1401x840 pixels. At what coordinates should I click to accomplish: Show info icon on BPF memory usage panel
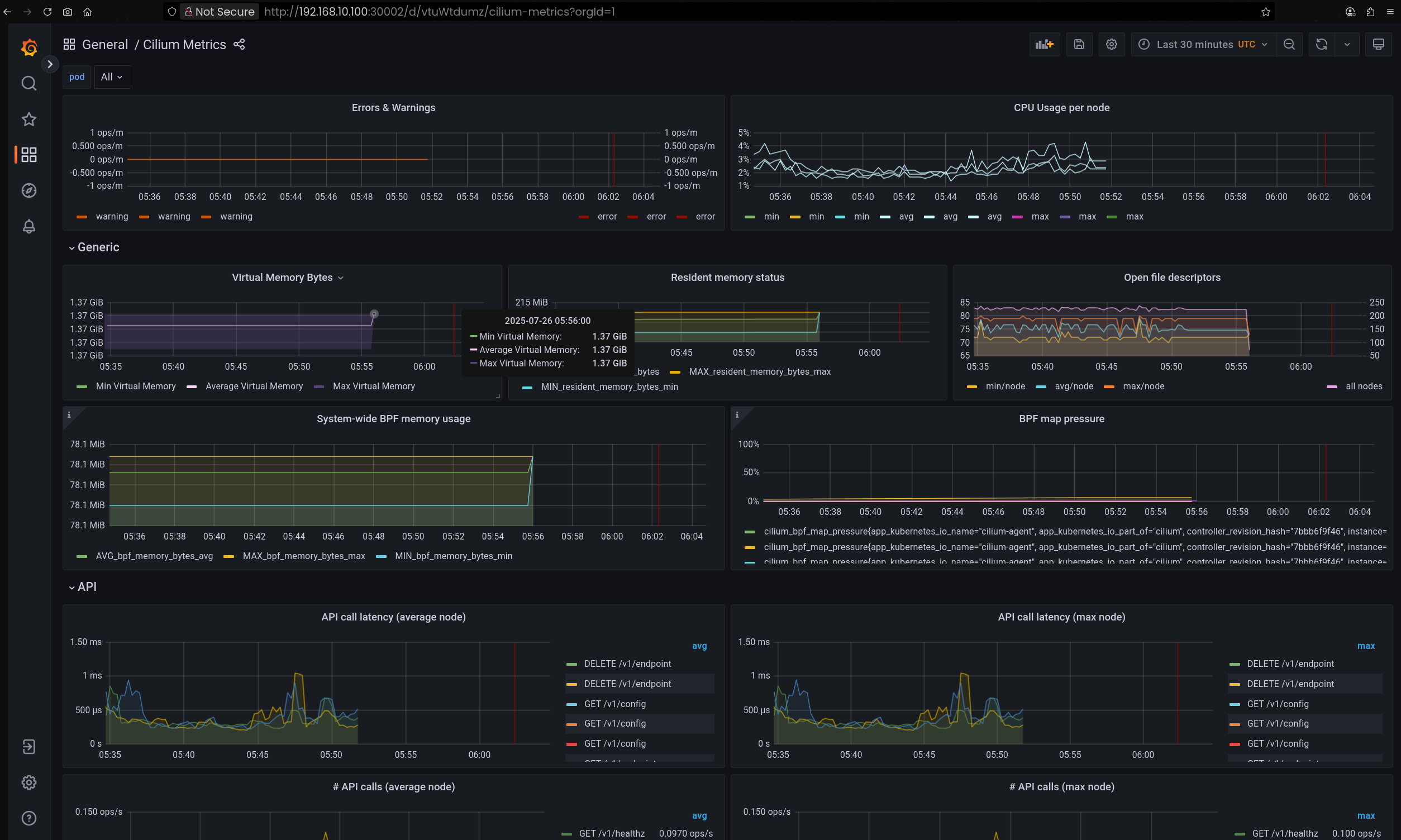(x=69, y=415)
